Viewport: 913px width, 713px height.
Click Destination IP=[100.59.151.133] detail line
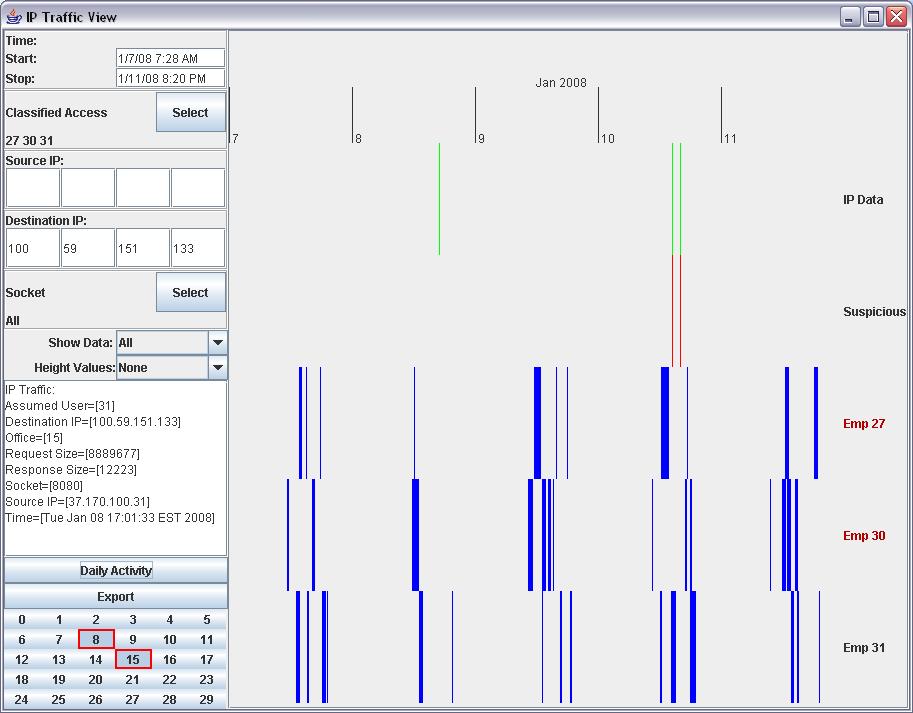point(93,421)
